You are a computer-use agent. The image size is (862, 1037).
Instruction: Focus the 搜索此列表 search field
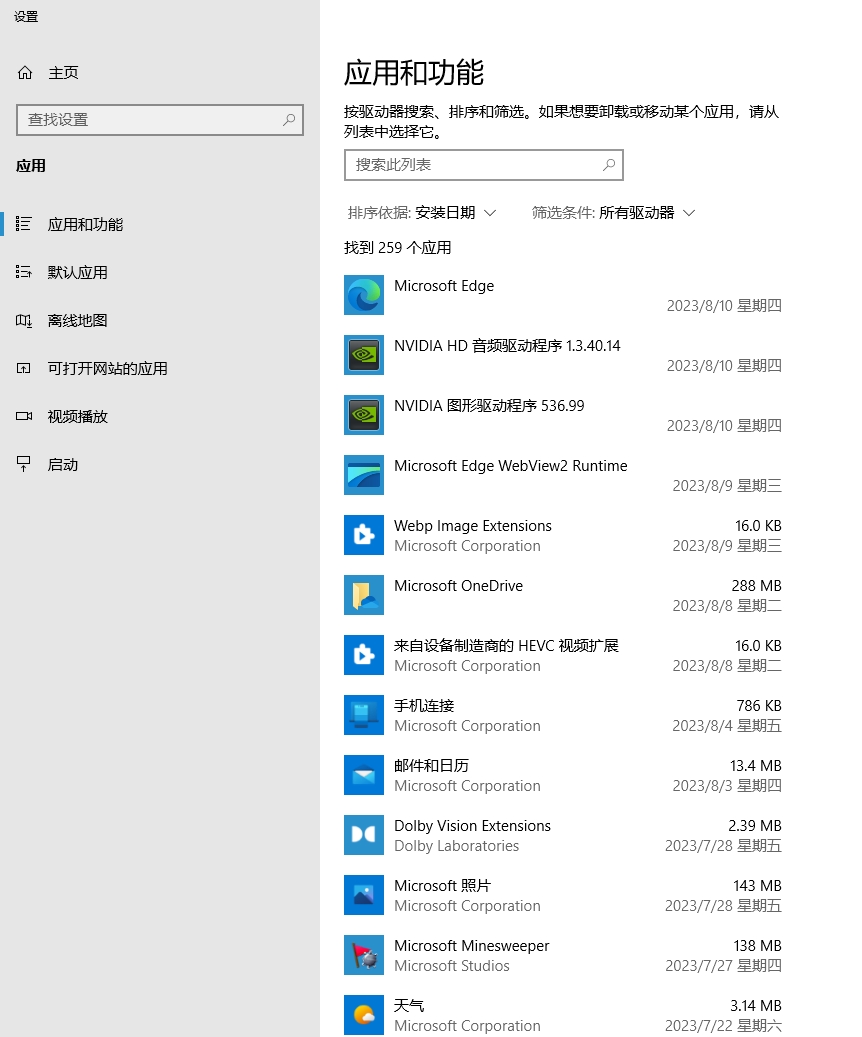coord(484,165)
